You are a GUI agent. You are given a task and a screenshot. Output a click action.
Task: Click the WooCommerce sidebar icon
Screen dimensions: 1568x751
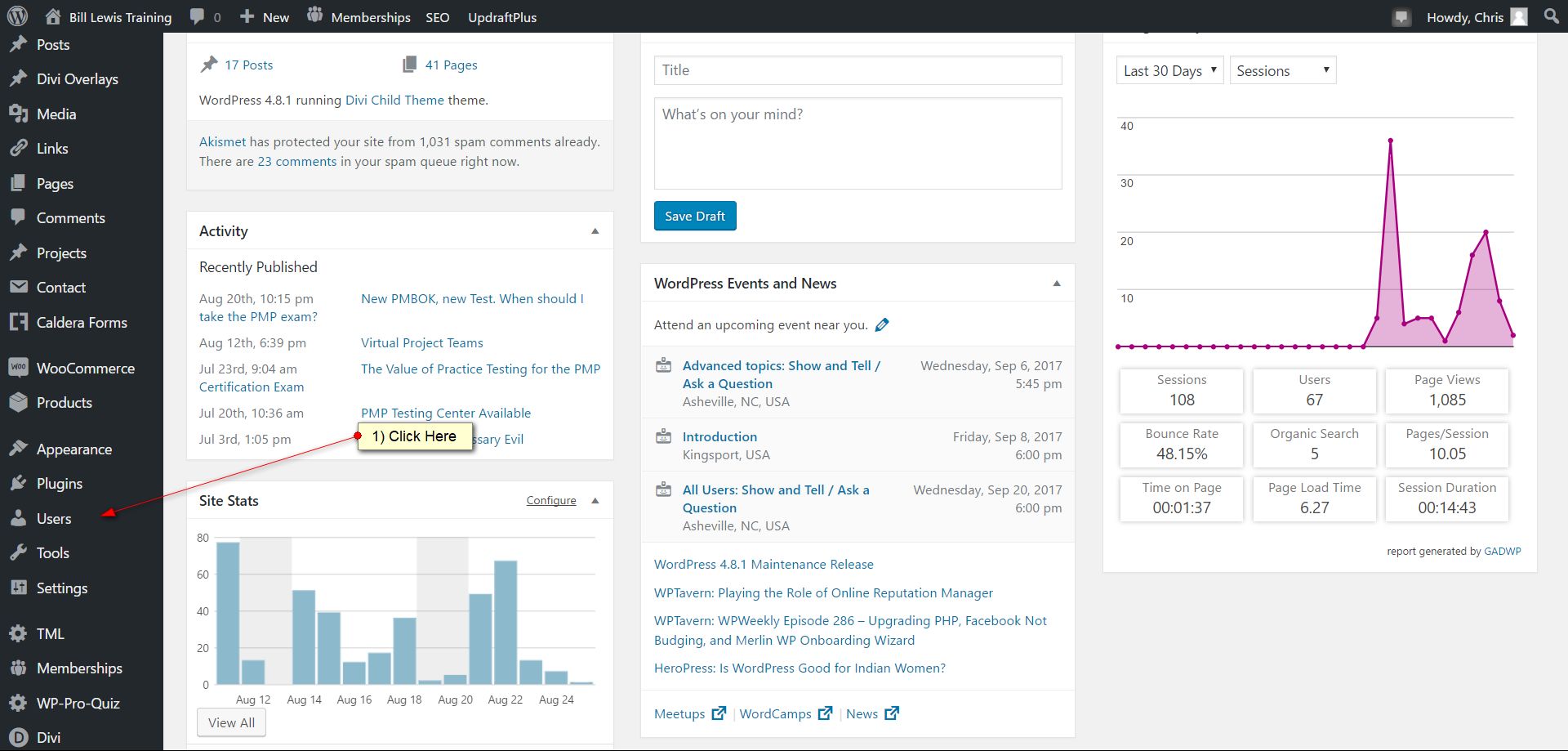coord(18,368)
